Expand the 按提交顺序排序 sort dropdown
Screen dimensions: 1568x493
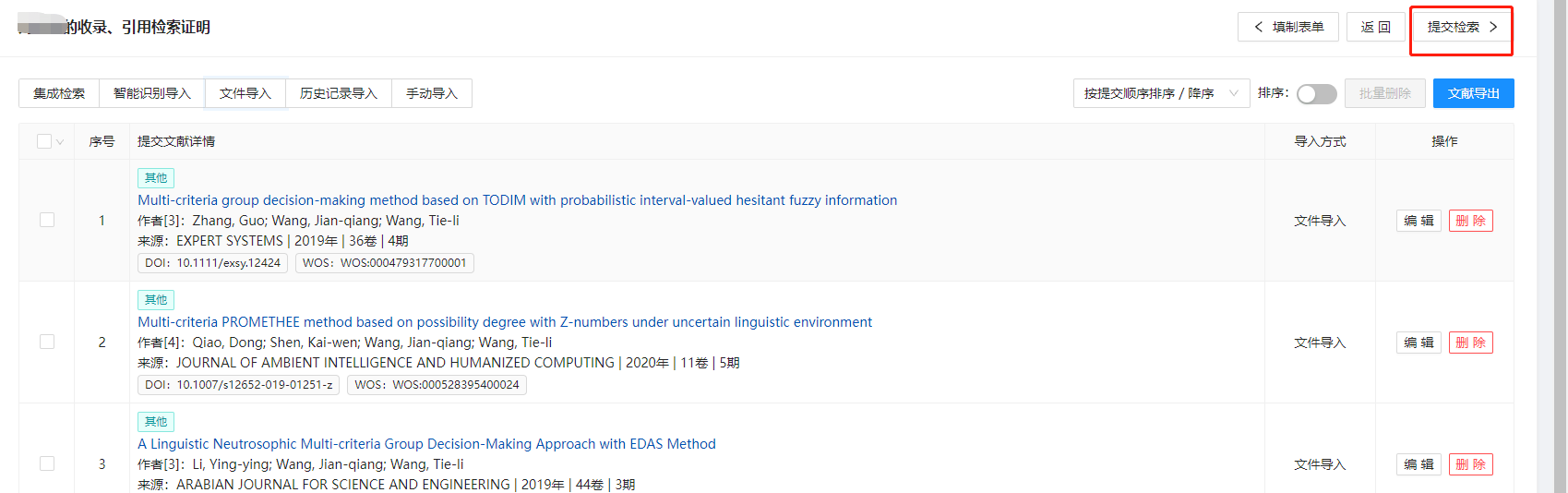coord(1160,93)
